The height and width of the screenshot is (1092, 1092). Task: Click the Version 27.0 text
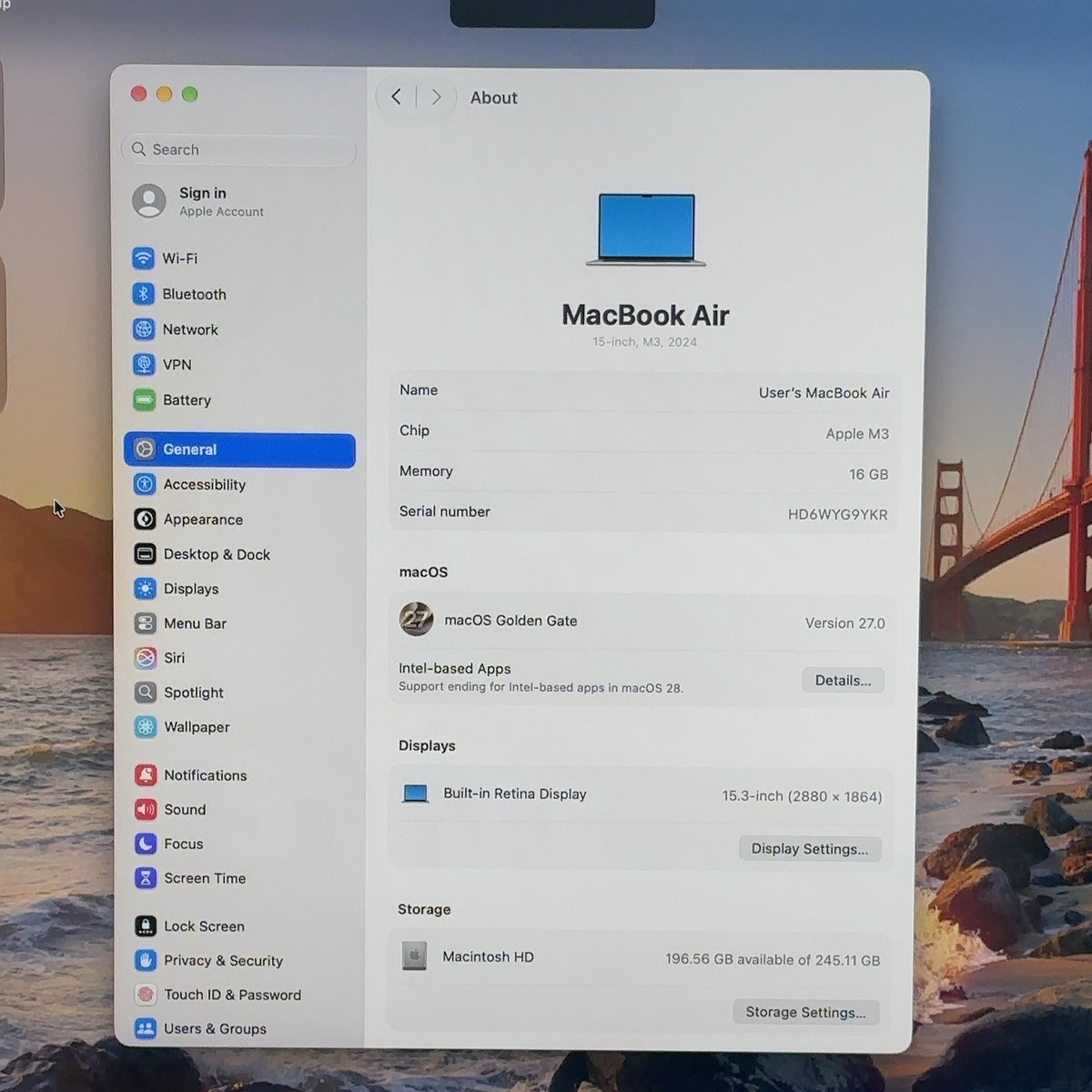(x=844, y=623)
